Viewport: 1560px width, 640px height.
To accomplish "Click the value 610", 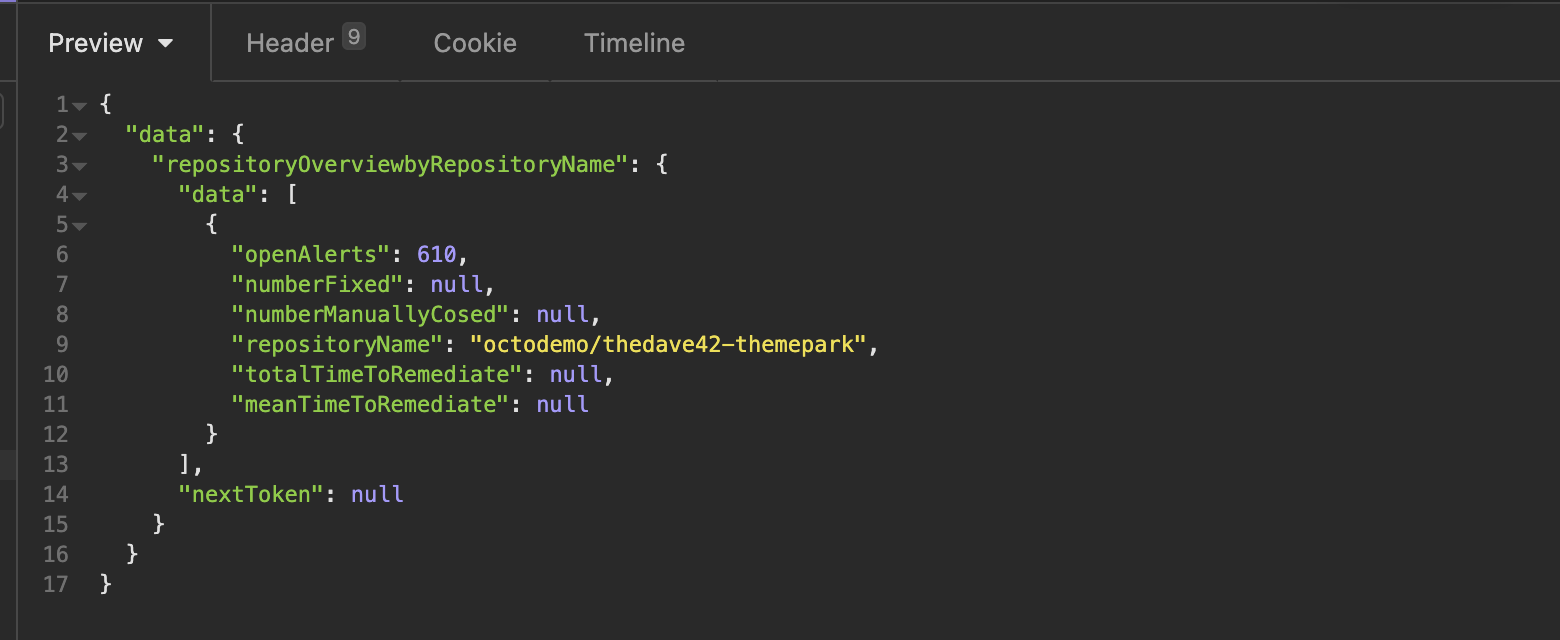I will [436, 254].
